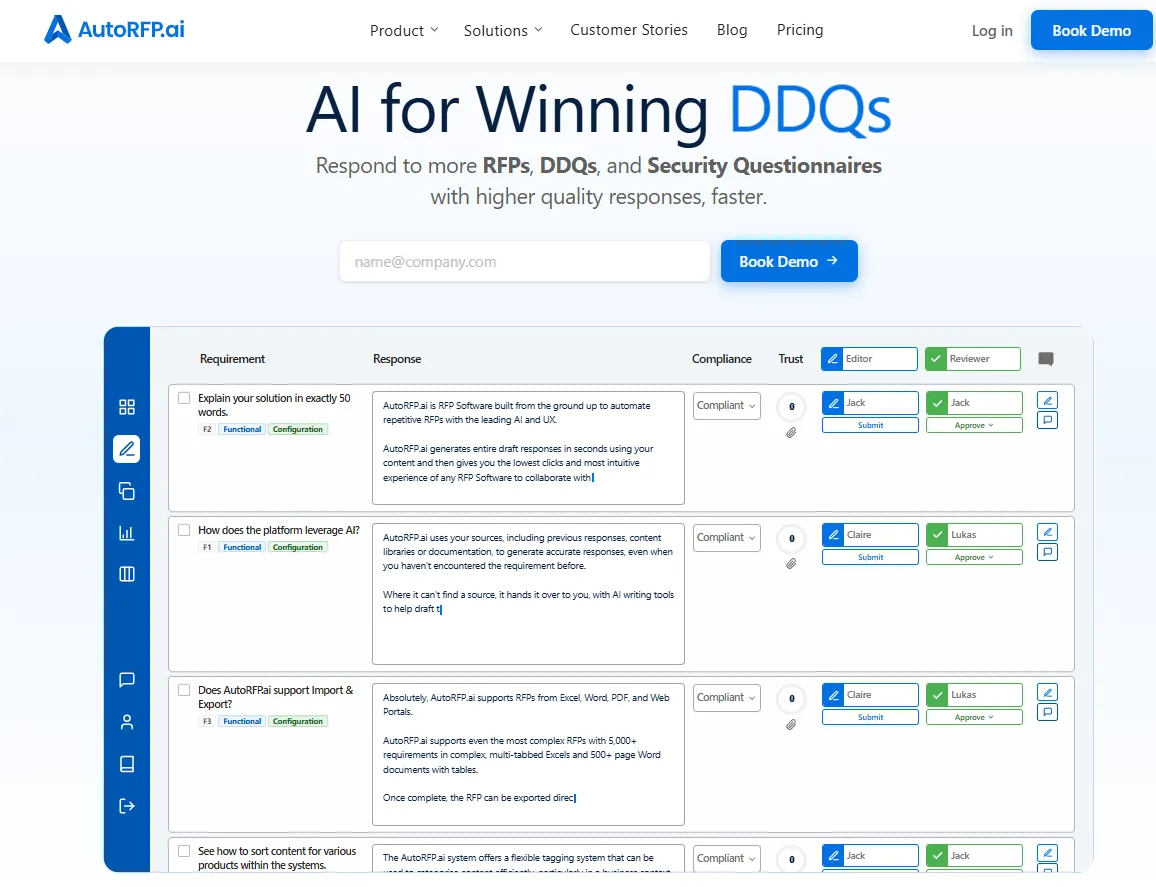Click the comments icon in table header

pos(1045,359)
